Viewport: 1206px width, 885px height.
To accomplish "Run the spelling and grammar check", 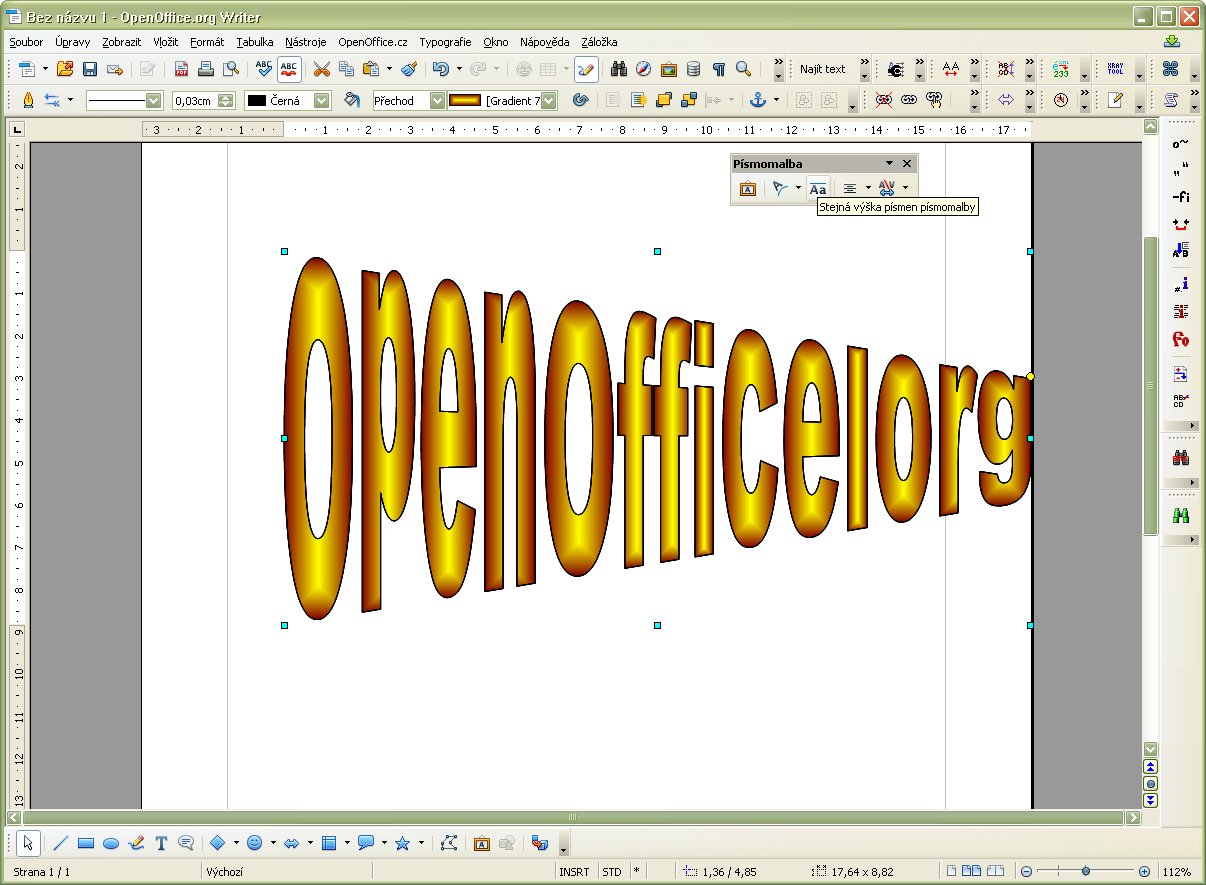I will [x=264, y=69].
